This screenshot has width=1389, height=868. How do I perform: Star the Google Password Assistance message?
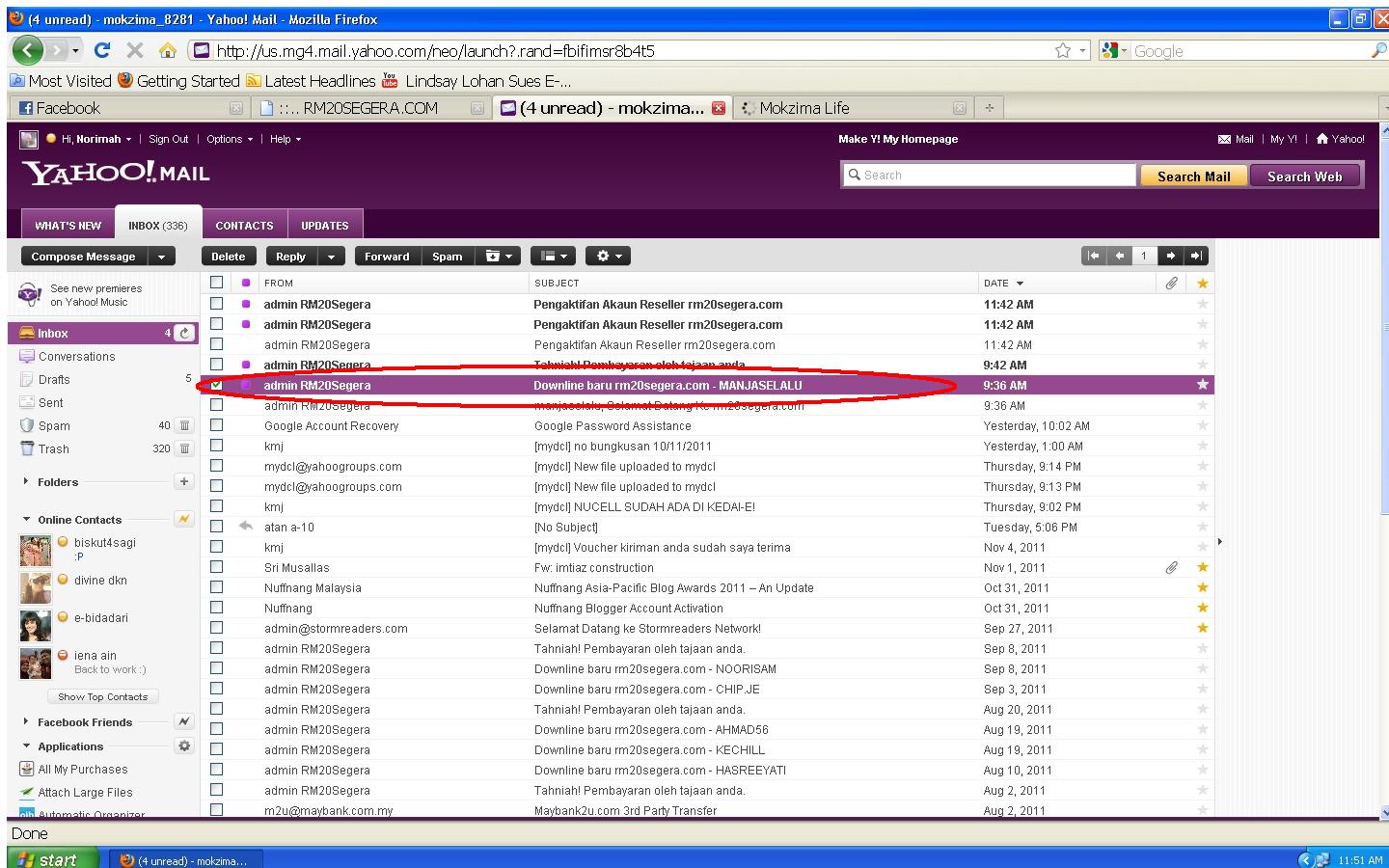point(1203,425)
